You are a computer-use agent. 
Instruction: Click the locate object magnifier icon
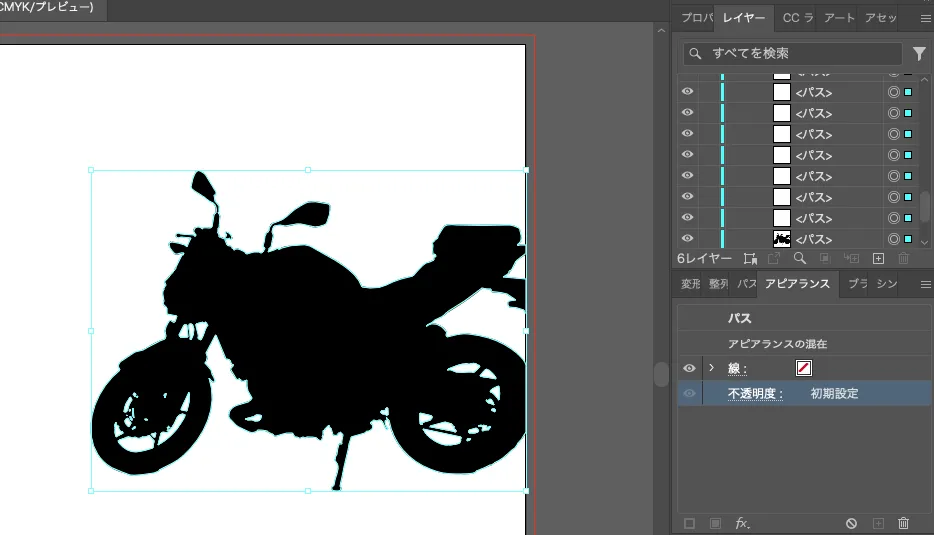pyautogui.click(x=799, y=258)
